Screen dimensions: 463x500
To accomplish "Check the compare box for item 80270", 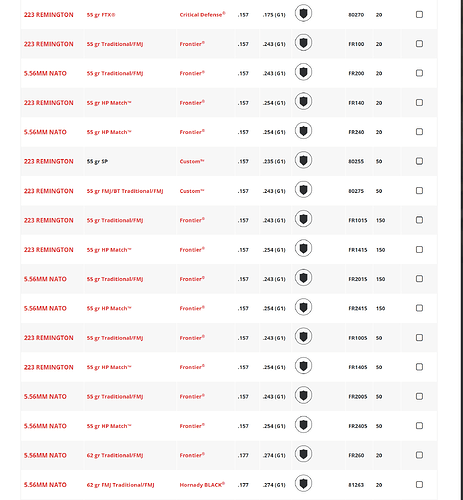I will [419, 14].
